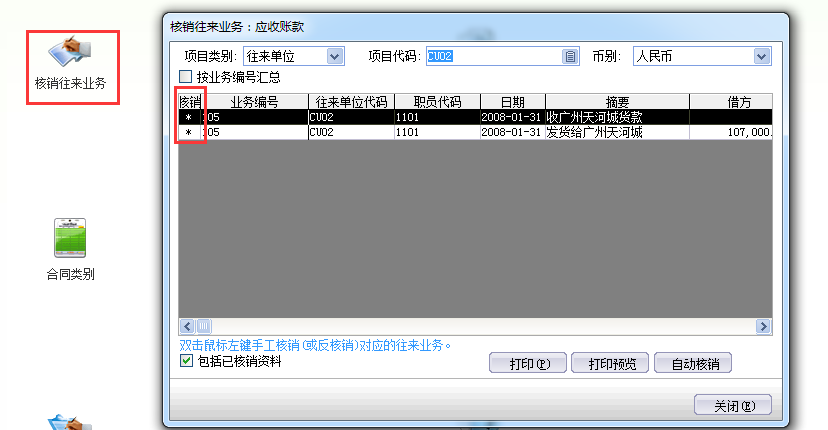The width and height of the screenshot is (828, 430).
Task: Click the horizontal scrollbar thumb
Action: (204, 326)
